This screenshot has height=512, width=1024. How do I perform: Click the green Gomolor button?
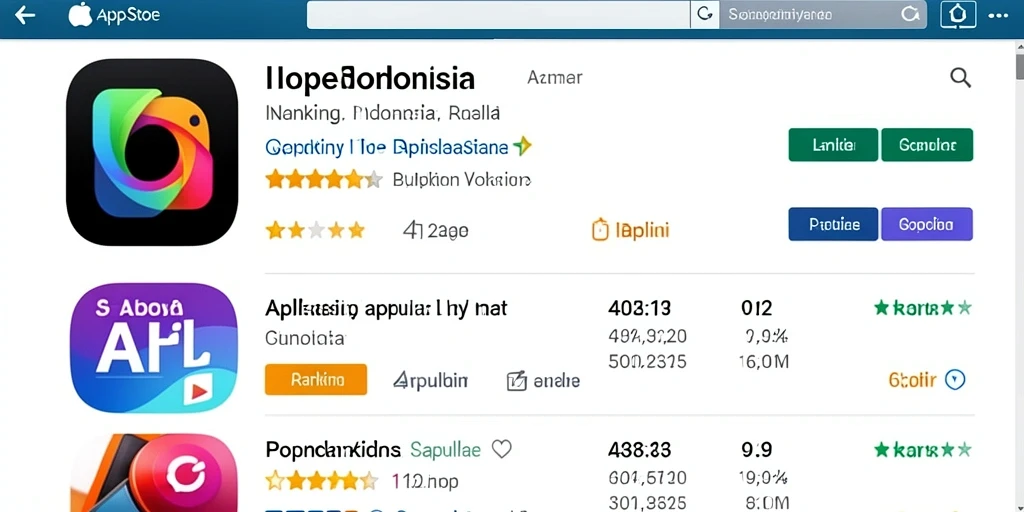(x=927, y=145)
